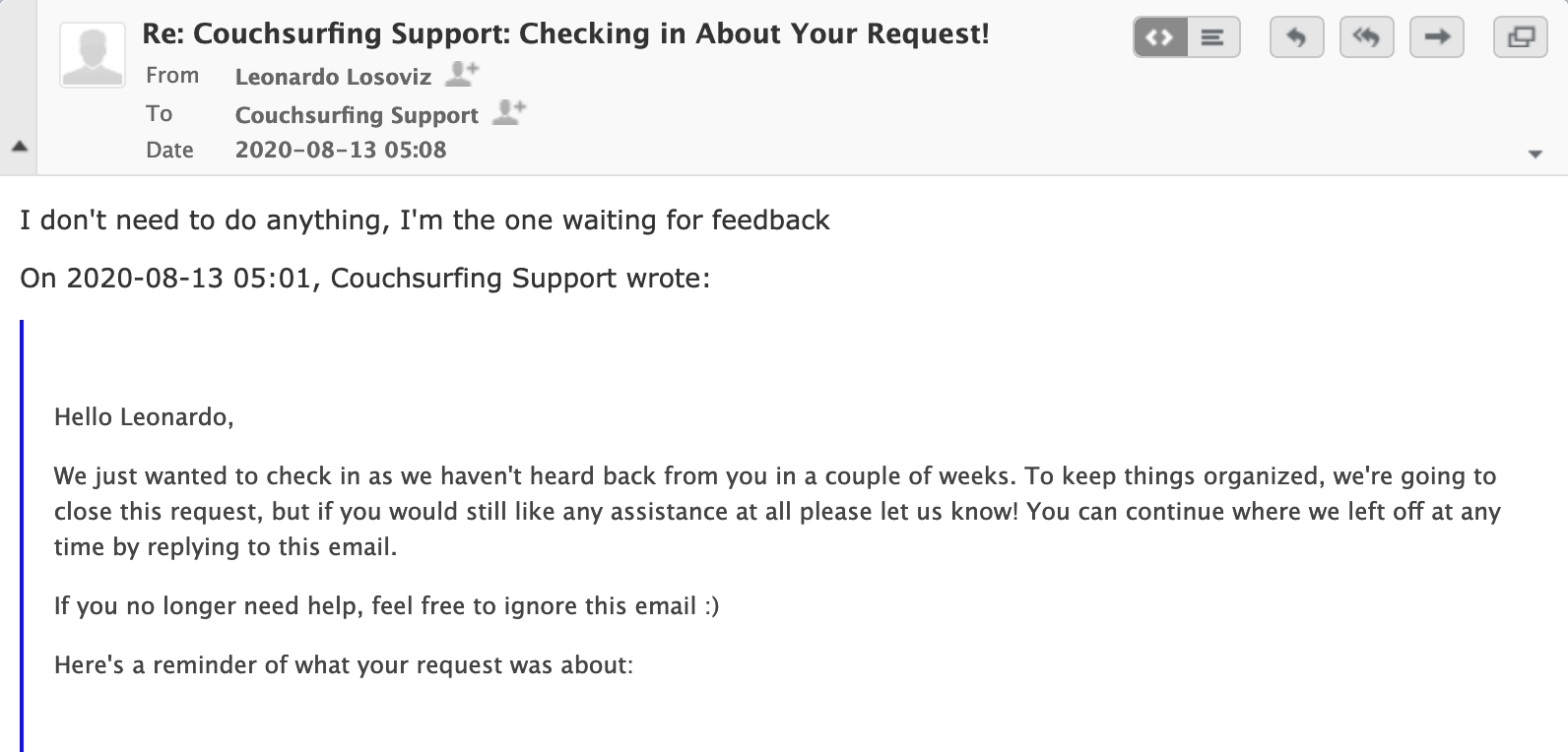Switch to HTML message view

[x=1160, y=38]
